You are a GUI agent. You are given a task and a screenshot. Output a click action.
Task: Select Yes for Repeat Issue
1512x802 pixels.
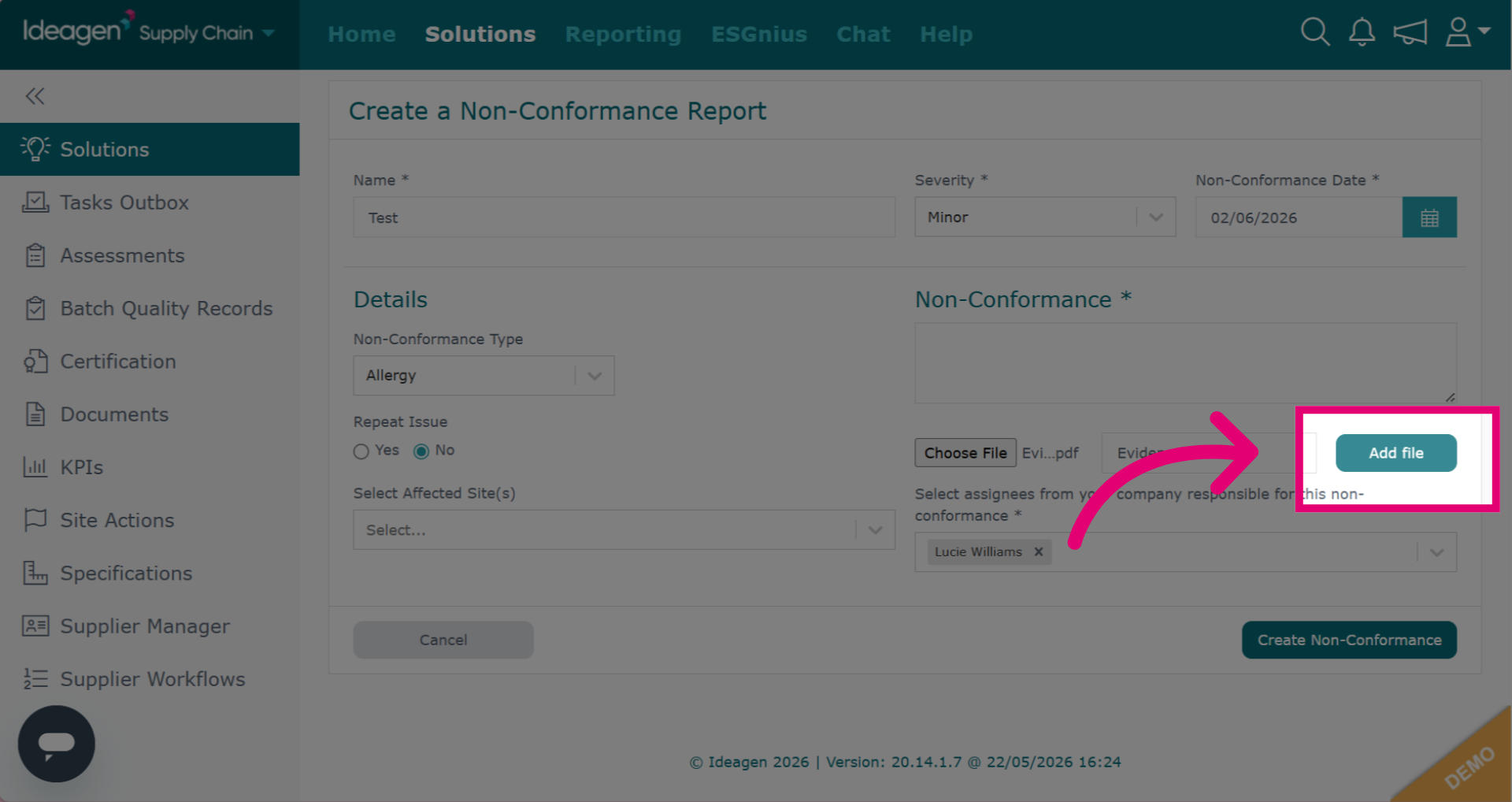[x=361, y=451]
